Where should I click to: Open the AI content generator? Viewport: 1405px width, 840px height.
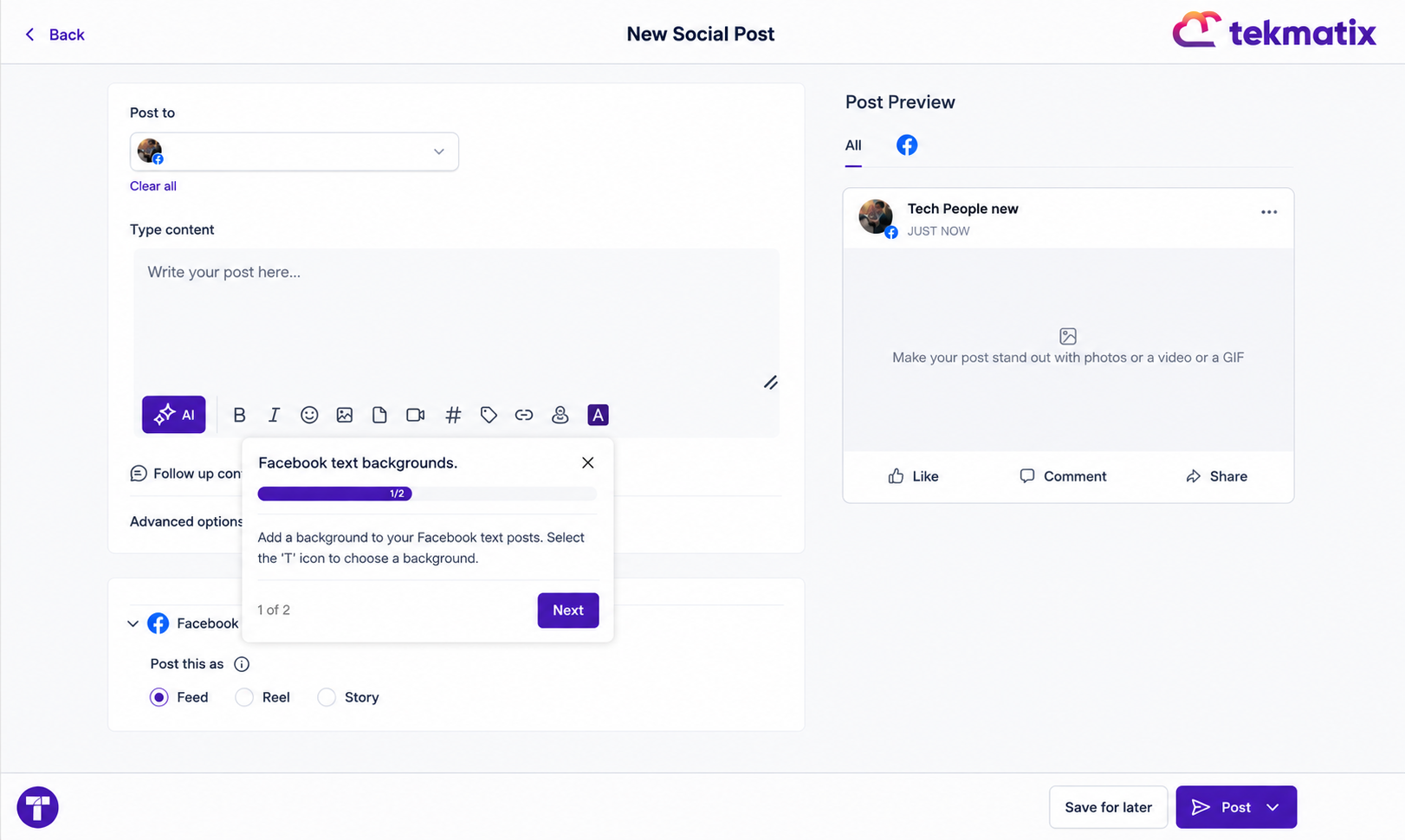tap(174, 415)
